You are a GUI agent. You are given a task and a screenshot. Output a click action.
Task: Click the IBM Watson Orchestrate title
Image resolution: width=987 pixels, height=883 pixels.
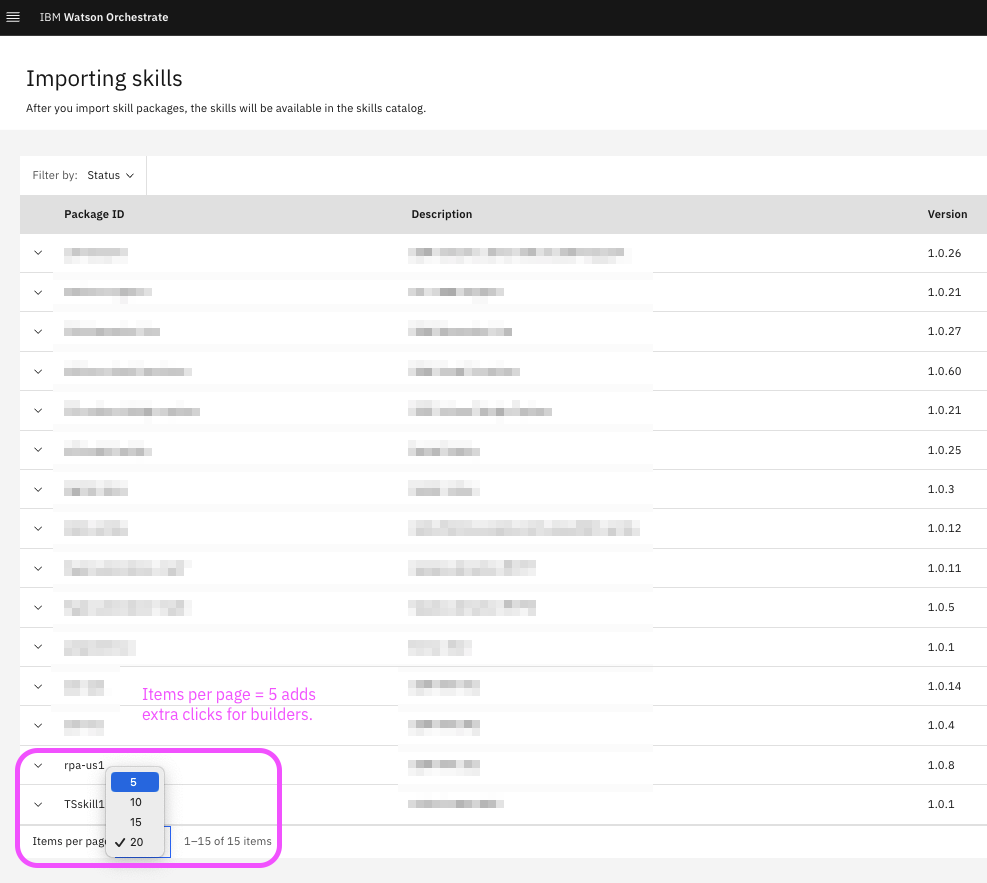pos(104,17)
